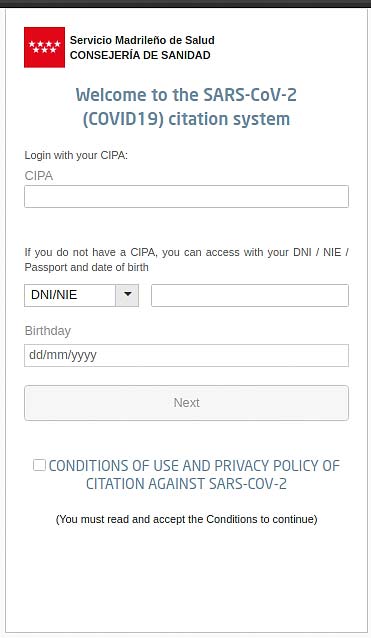The height and width of the screenshot is (638, 371).
Task: Tick the conditions of use acceptance checkbox
Action: [39, 465]
